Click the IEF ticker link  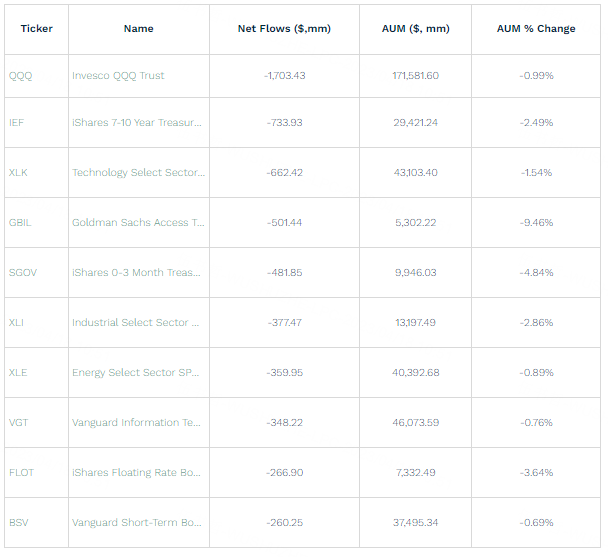point(16,123)
